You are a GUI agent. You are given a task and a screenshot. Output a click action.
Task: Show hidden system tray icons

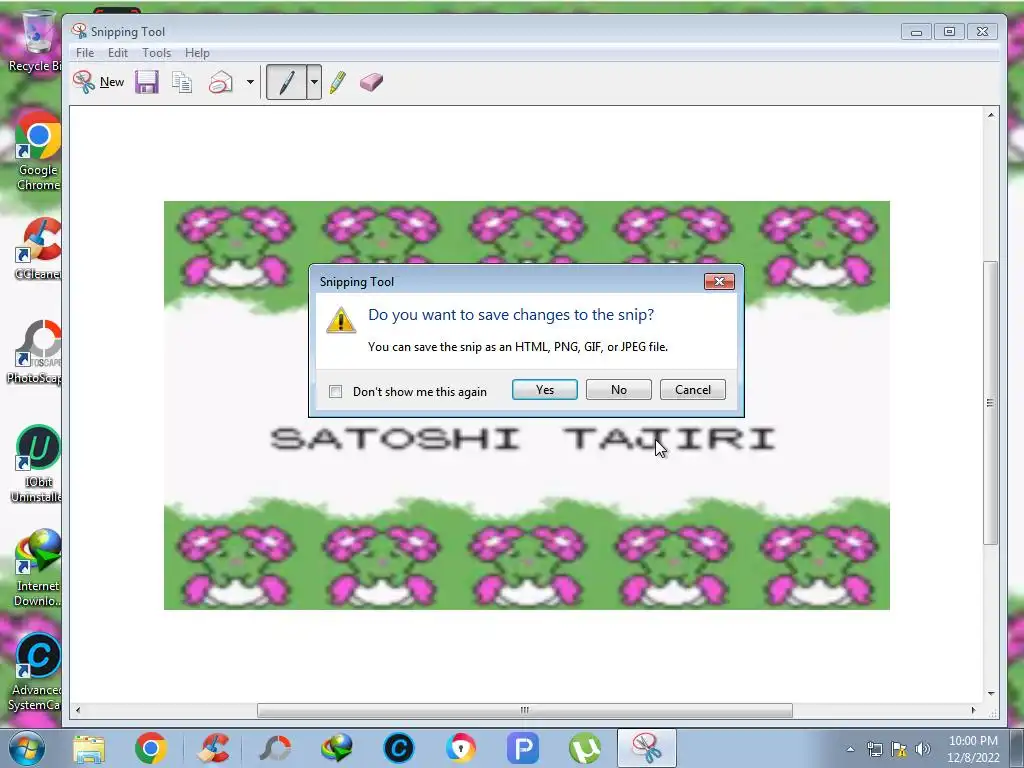(850, 749)
